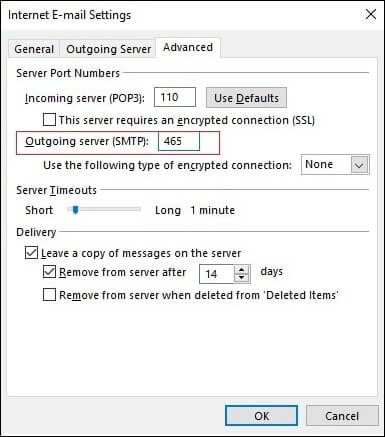Click the Use Defaults button
385x437 pixels.
[246, 98]
